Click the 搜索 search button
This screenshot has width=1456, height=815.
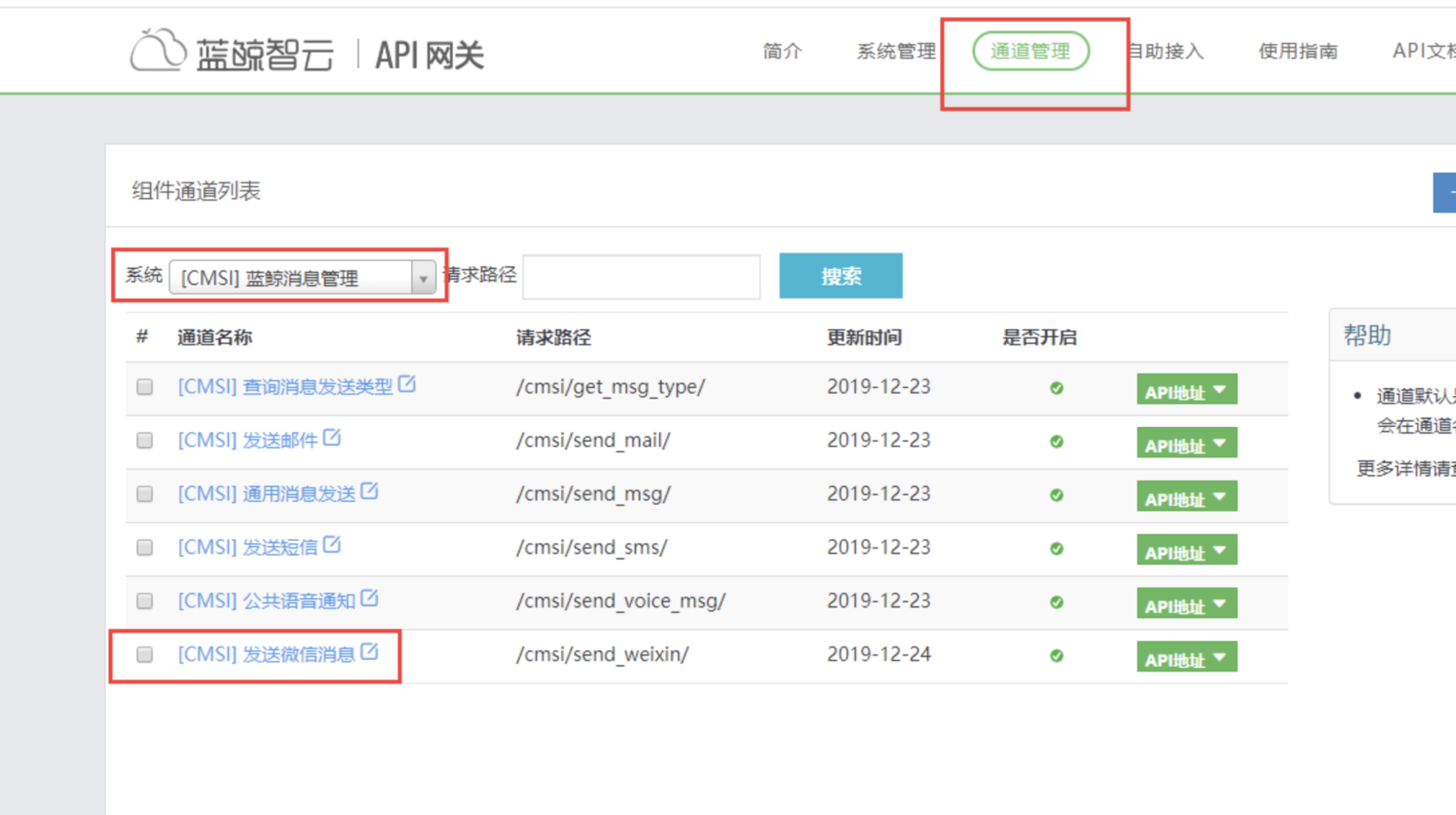click(841, 276)
